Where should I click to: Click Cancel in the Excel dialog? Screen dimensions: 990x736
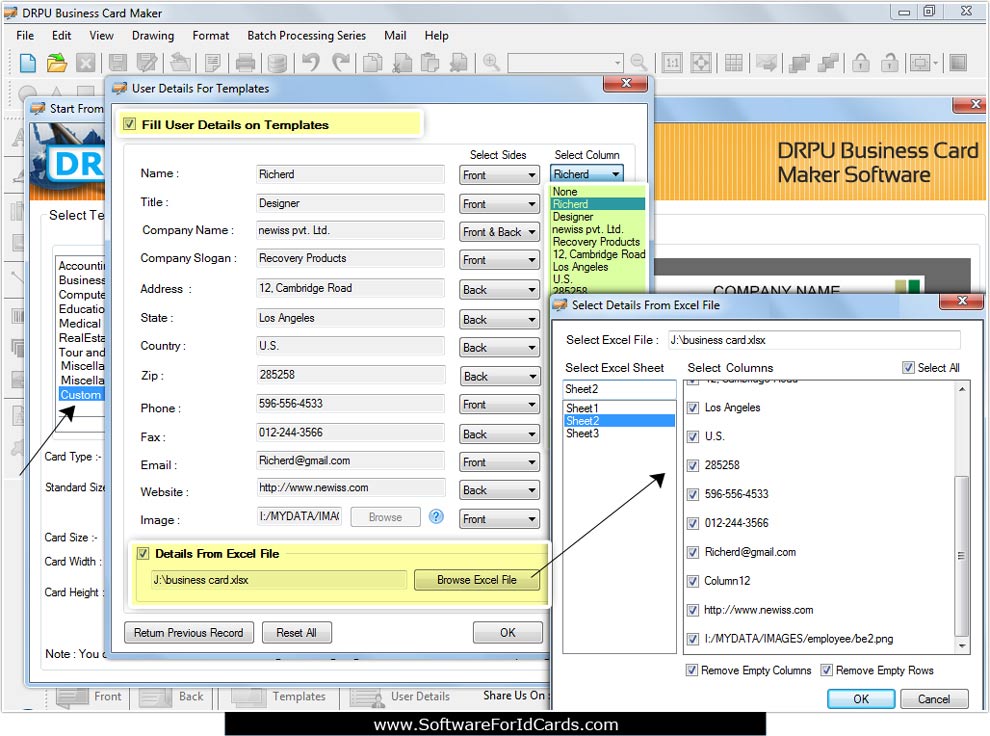point(934,699)
